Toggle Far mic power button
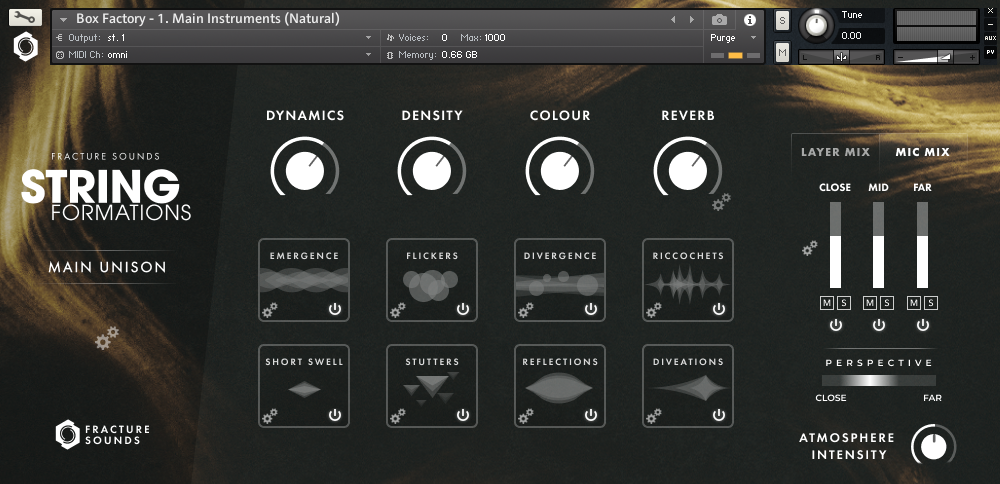 (x=922, y=325)
